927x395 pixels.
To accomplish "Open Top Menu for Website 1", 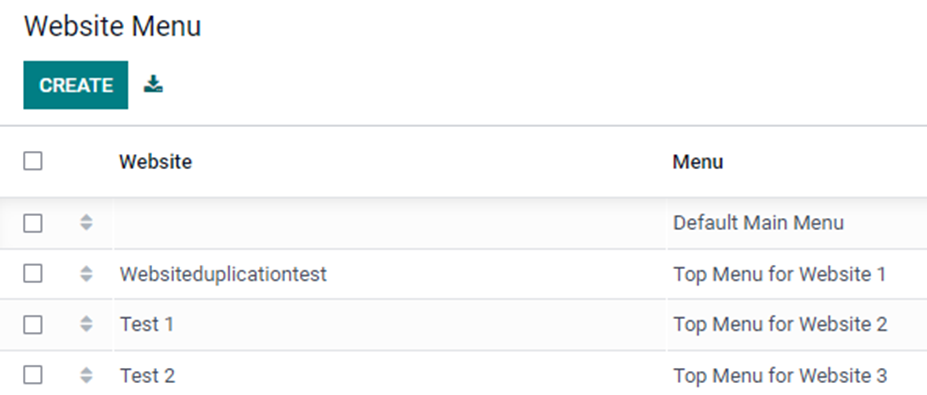I will [x=780, y=274].
